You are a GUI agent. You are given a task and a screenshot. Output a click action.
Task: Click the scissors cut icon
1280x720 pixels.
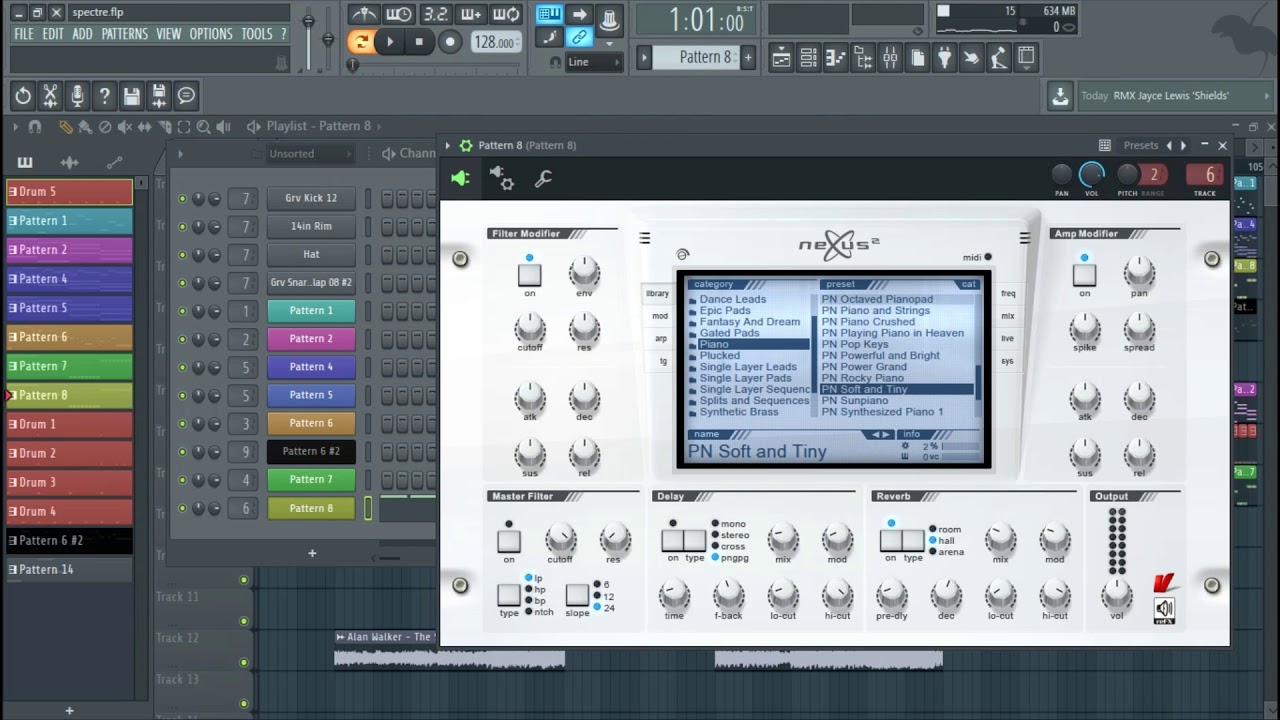(50, 96)
